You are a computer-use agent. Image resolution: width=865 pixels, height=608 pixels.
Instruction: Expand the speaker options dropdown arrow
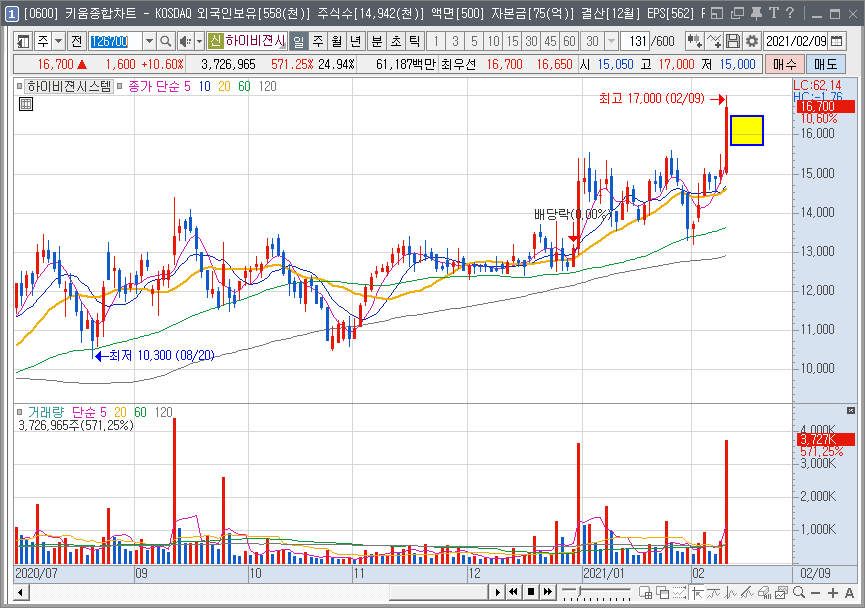(x=199, y=41)
